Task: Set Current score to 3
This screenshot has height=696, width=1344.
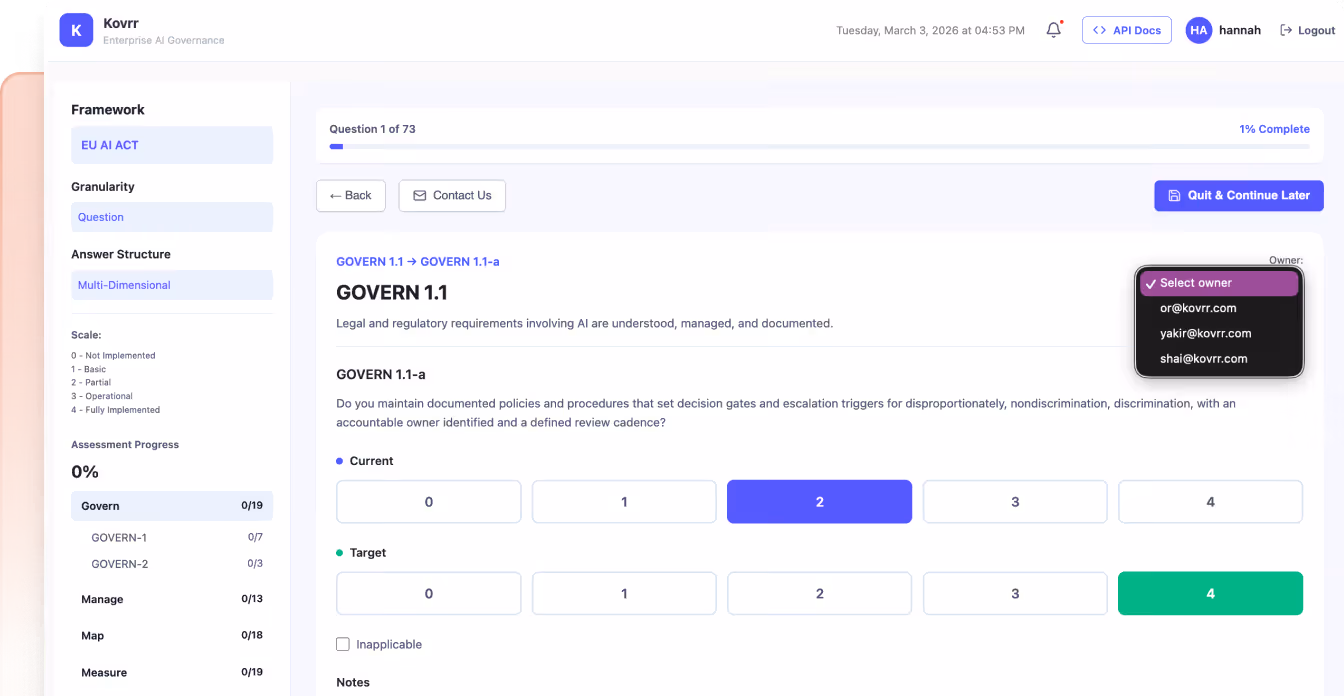Action: [1015, 502]
